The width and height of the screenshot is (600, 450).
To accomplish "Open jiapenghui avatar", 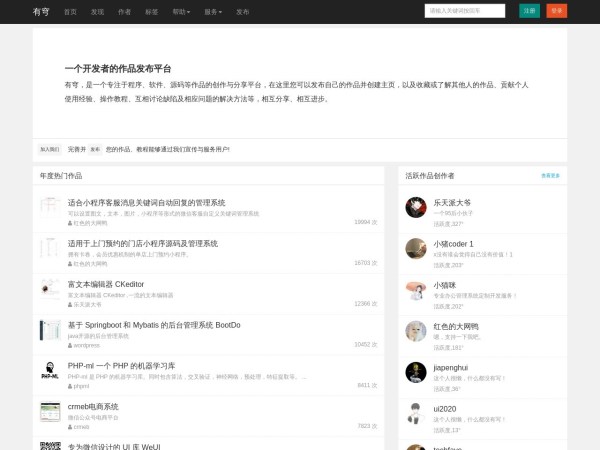I will click(416, 372).
